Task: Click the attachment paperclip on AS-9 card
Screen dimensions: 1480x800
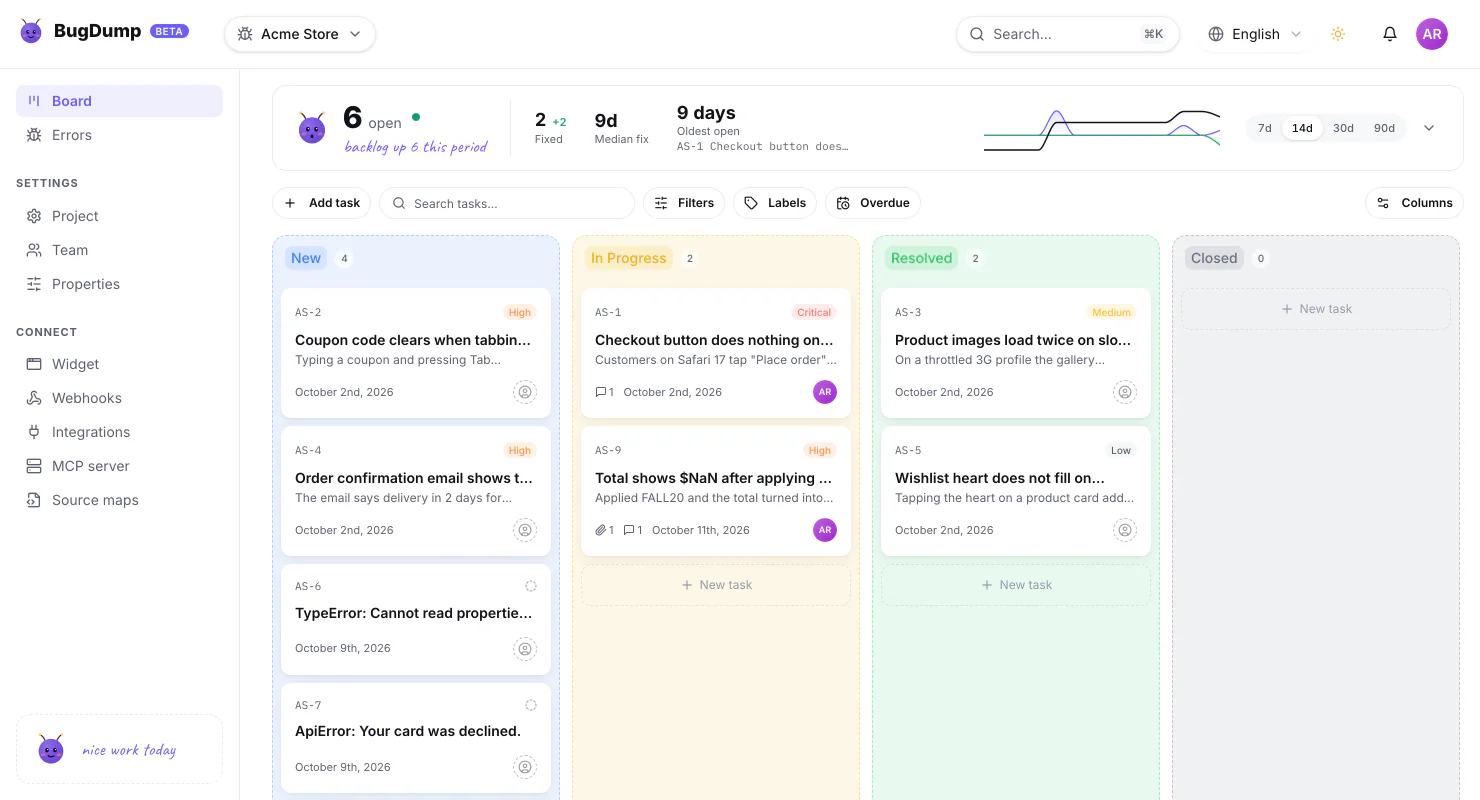Action: pyautogui.click(x=600, y=530)
